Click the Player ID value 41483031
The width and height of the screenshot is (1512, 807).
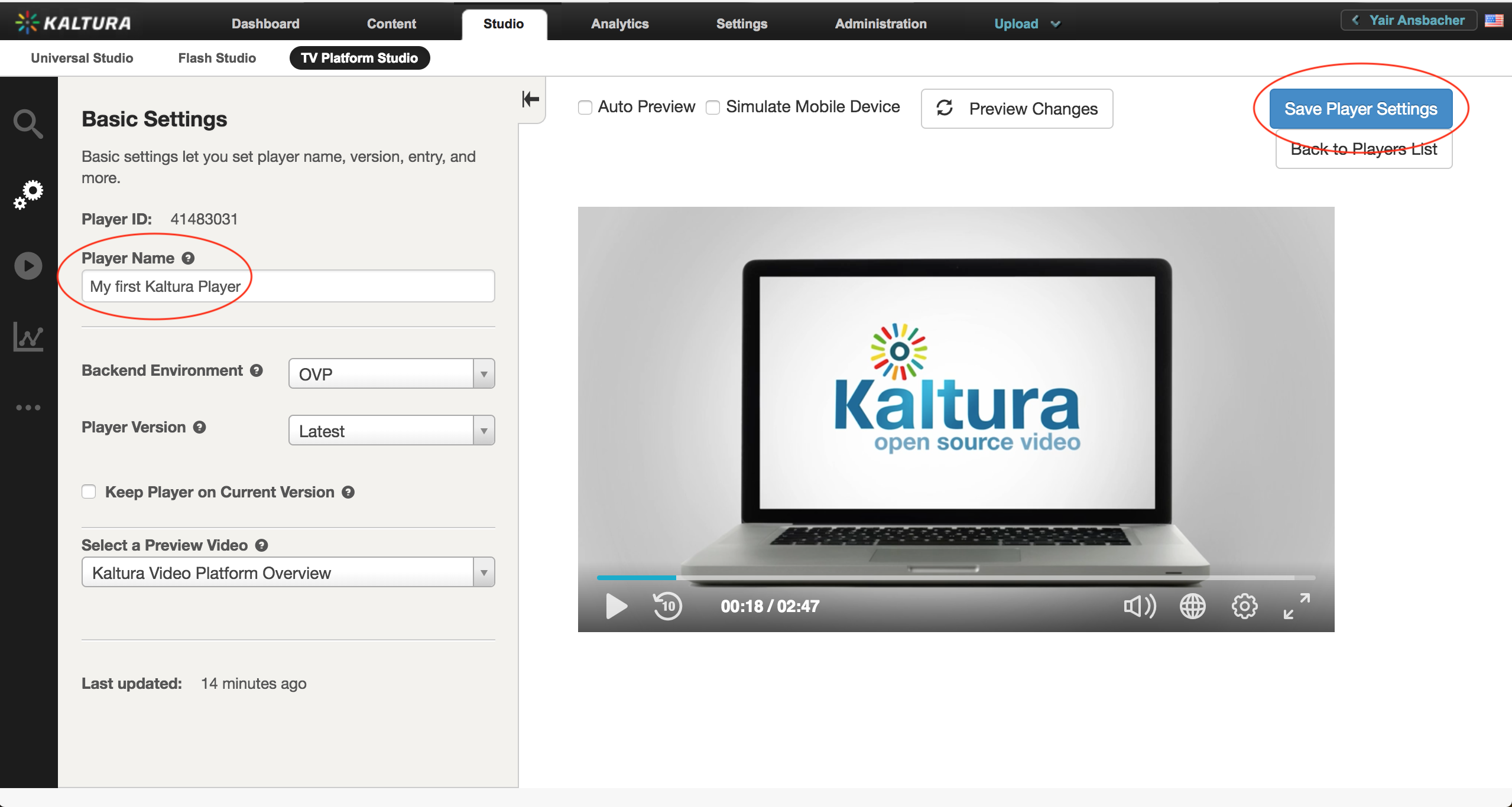tap(204, 219)
